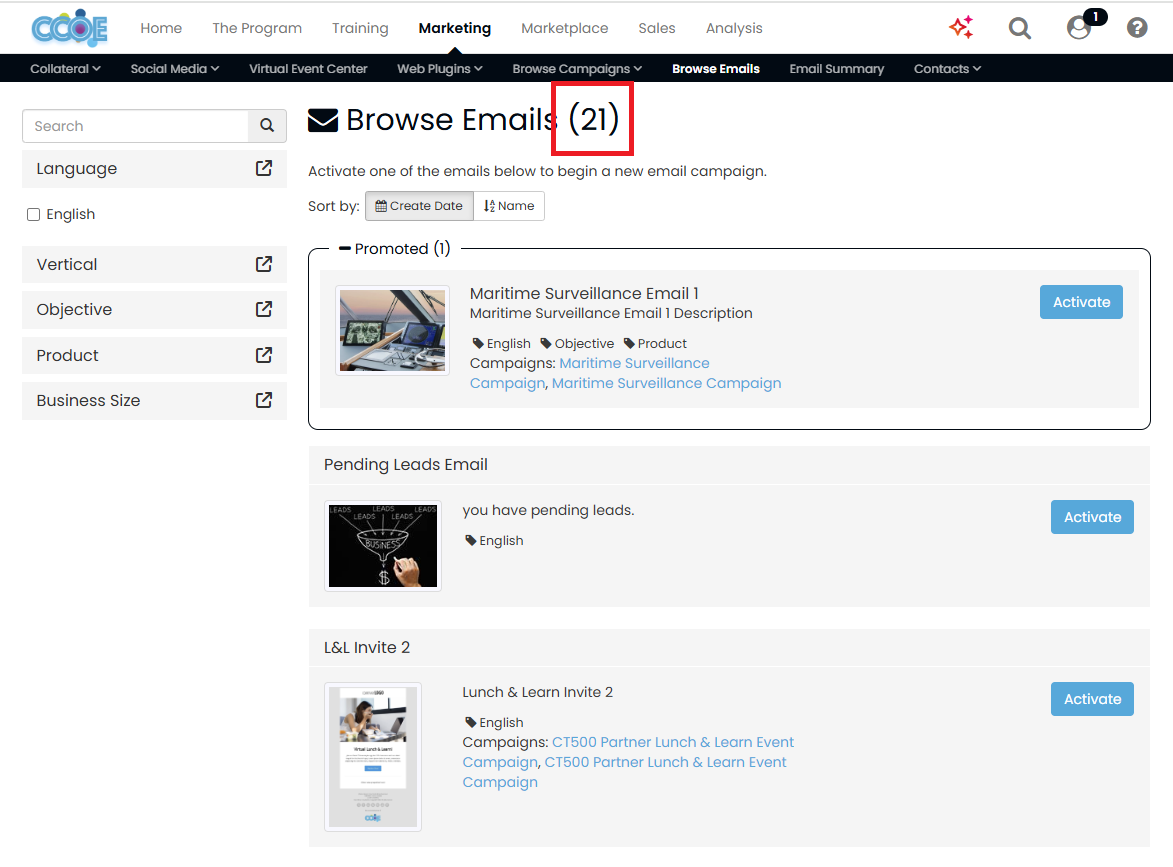Activate the Pending Leads Email

click(x=1092, y=517)
